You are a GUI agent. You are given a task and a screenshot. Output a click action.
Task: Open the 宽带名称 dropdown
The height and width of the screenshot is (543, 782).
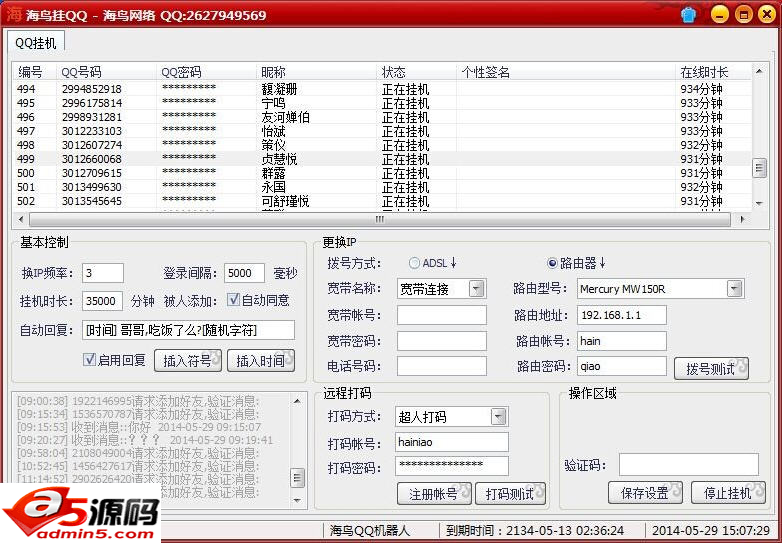click(477, 289)
